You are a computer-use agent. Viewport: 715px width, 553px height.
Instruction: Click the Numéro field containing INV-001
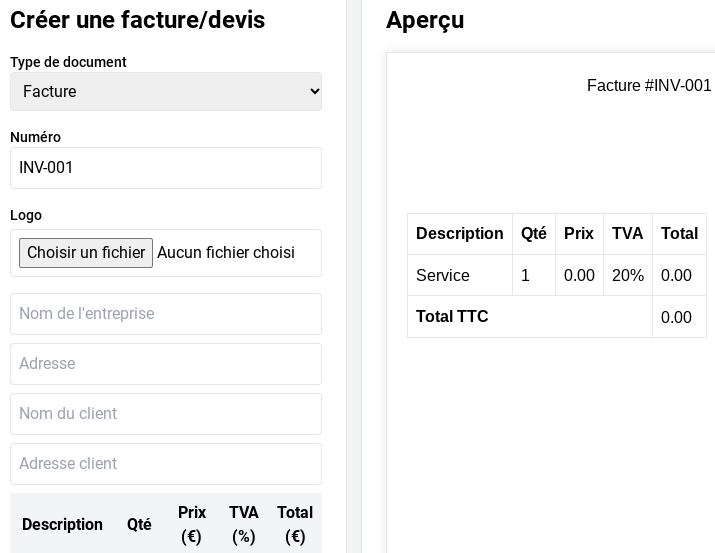(x=165, y=168)
